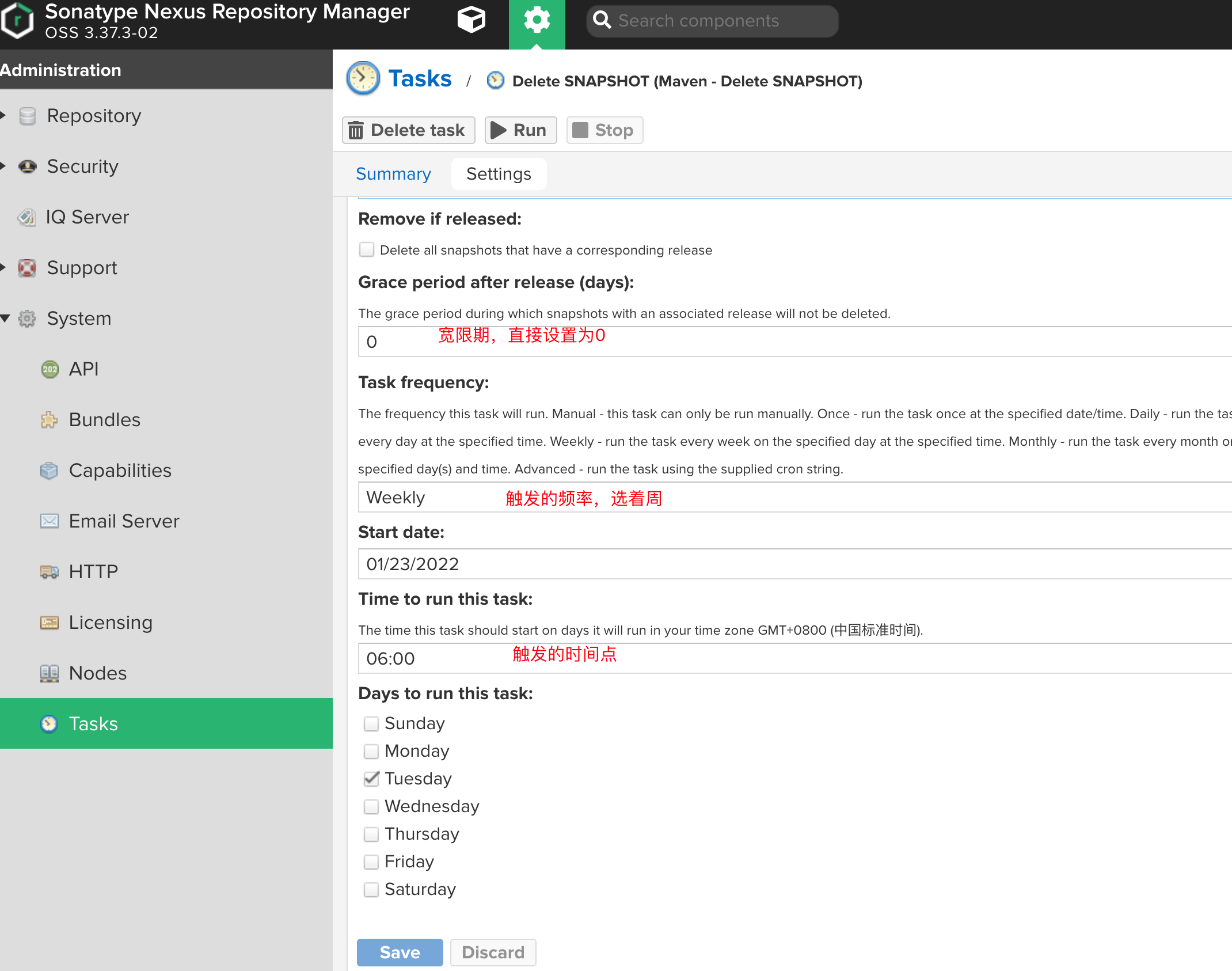This screenshot has width=1232, height=971.
Task: Check the Saturday checkbox
Action: (371, 890)
